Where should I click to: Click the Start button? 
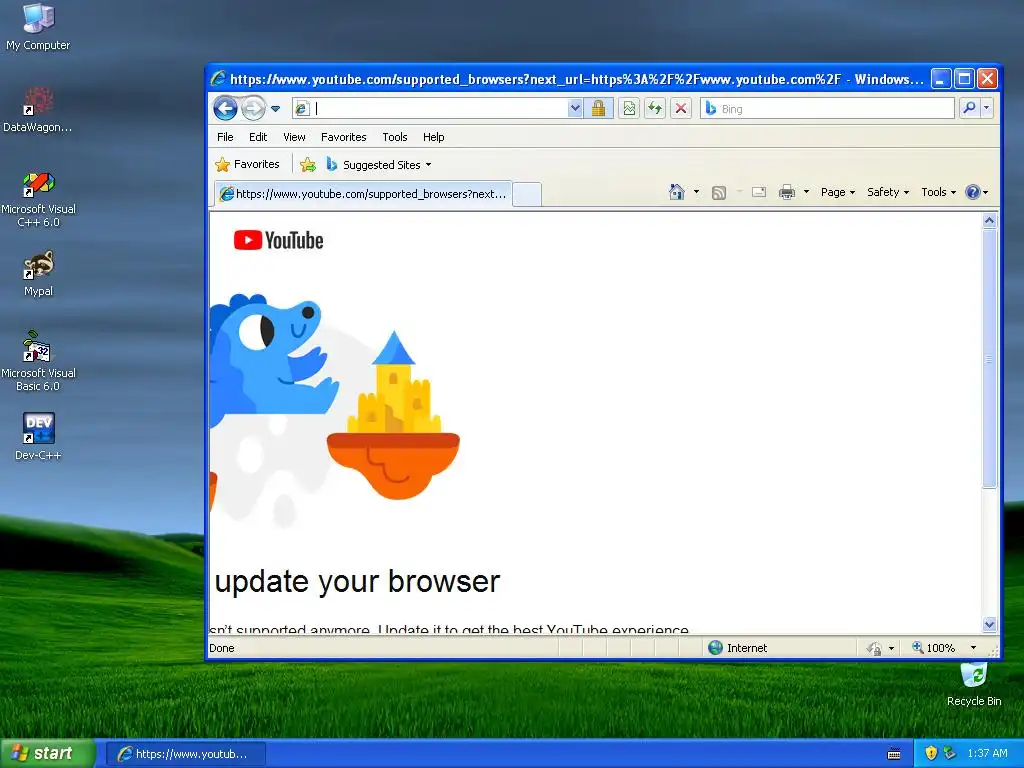coord(48,754)
